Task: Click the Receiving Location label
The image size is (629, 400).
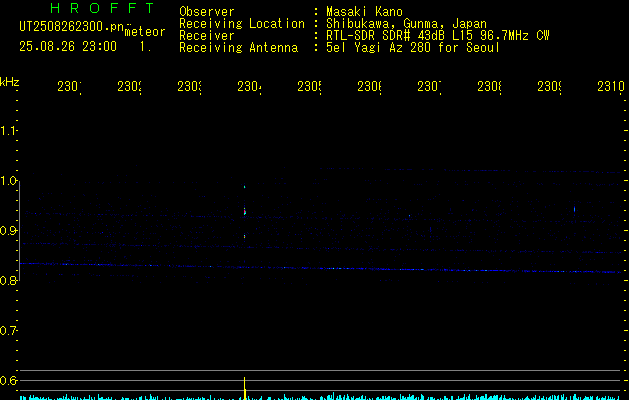Action: [242, 24]
